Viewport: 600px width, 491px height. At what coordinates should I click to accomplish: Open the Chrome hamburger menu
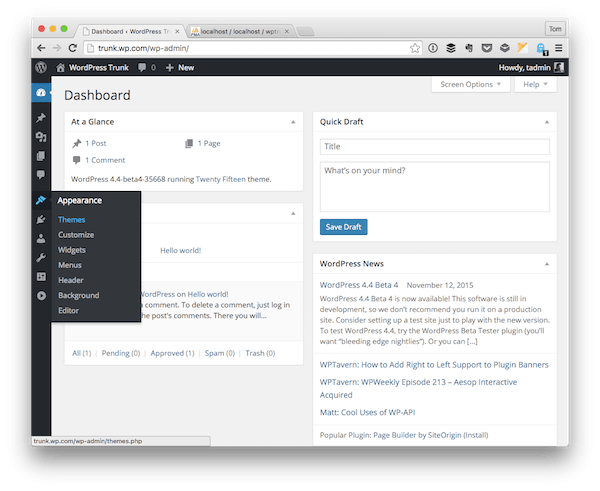pos(559,48)
